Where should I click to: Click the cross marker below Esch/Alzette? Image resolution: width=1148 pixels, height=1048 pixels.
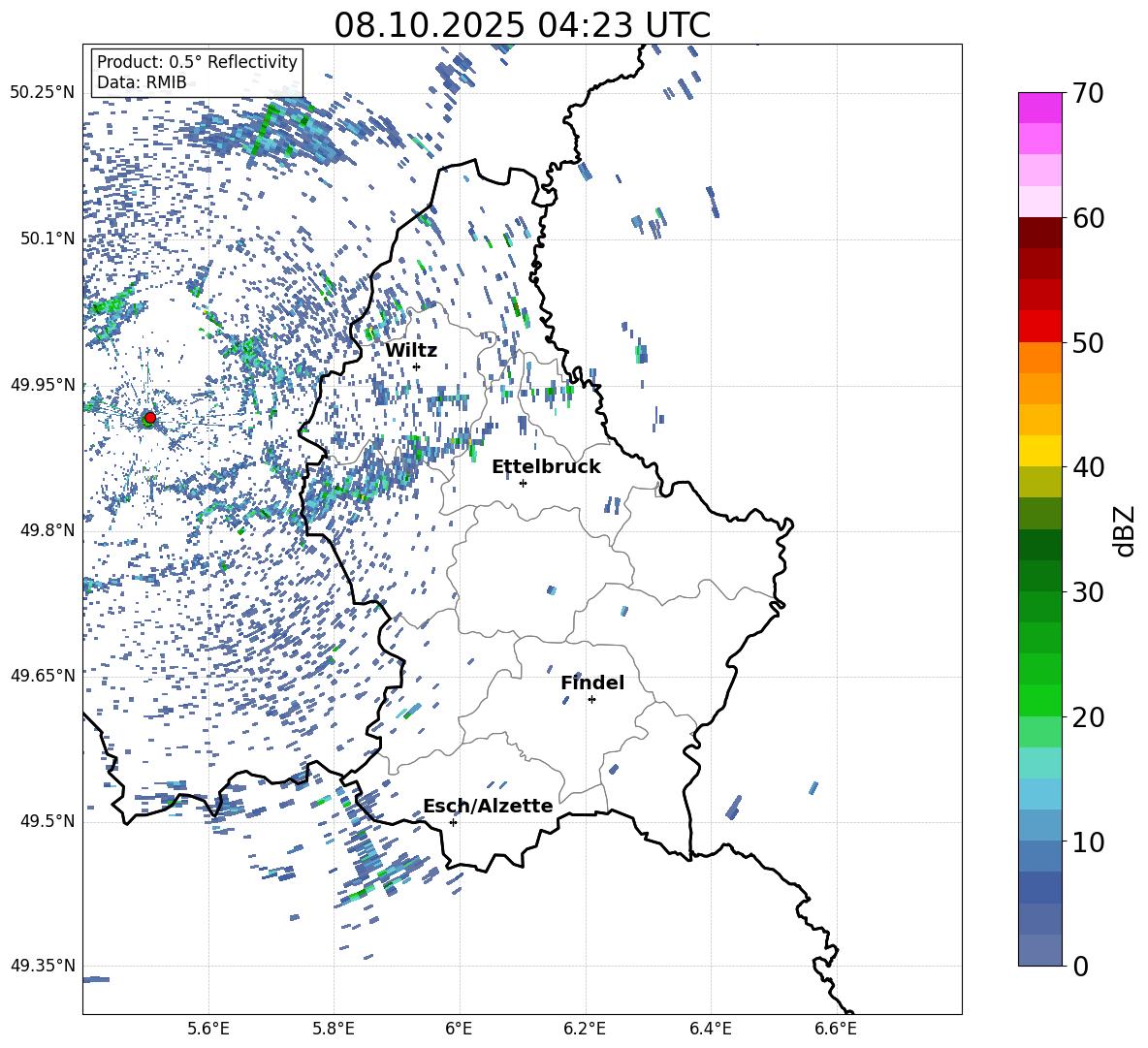point(453,822)
